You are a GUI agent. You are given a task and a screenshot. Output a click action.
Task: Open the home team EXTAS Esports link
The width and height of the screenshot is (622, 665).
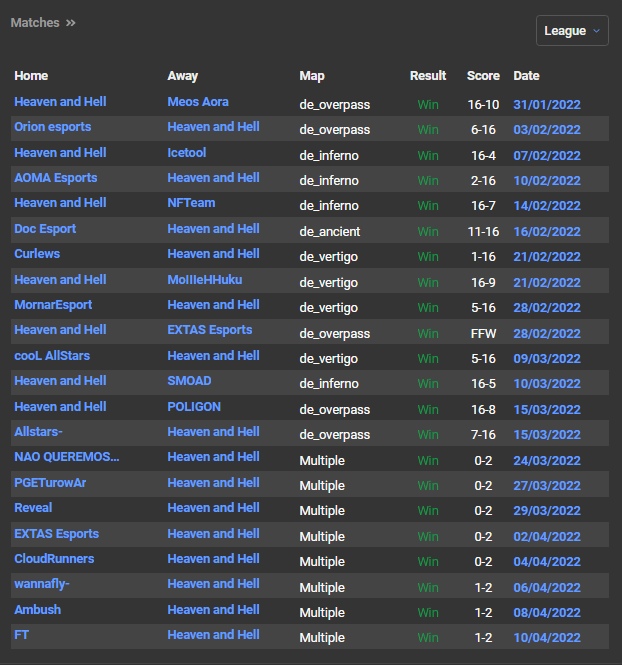56,533
